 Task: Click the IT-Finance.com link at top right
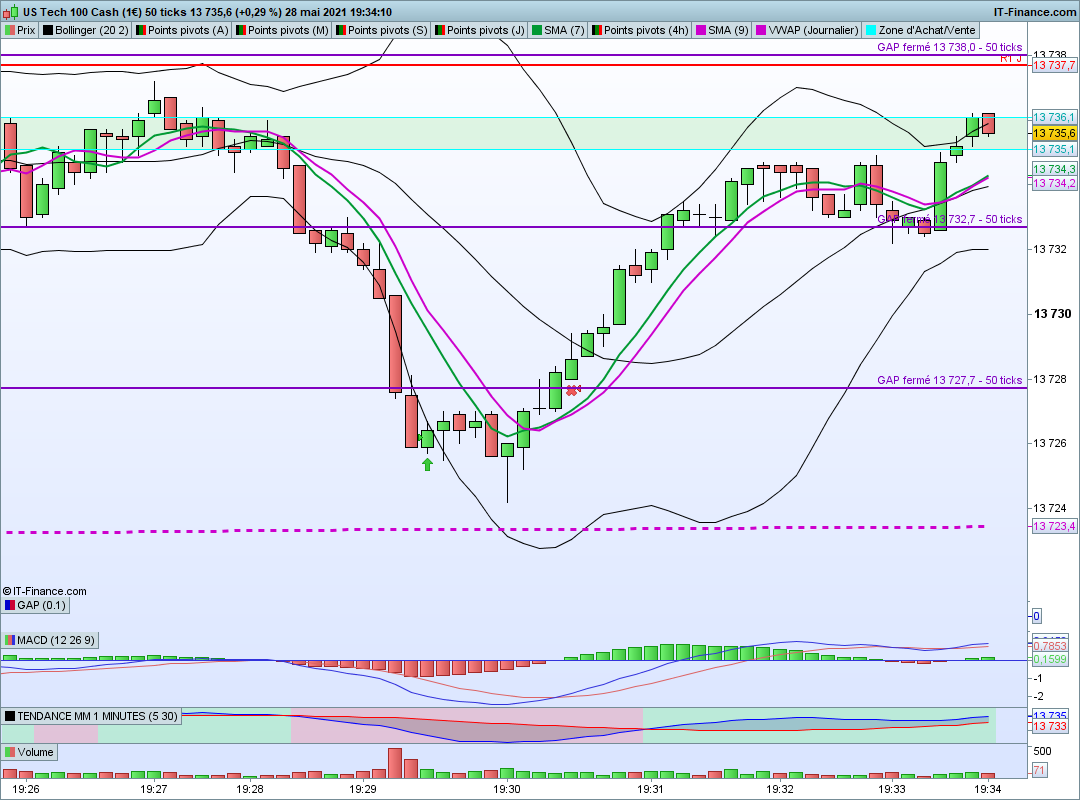(1035, 12)
